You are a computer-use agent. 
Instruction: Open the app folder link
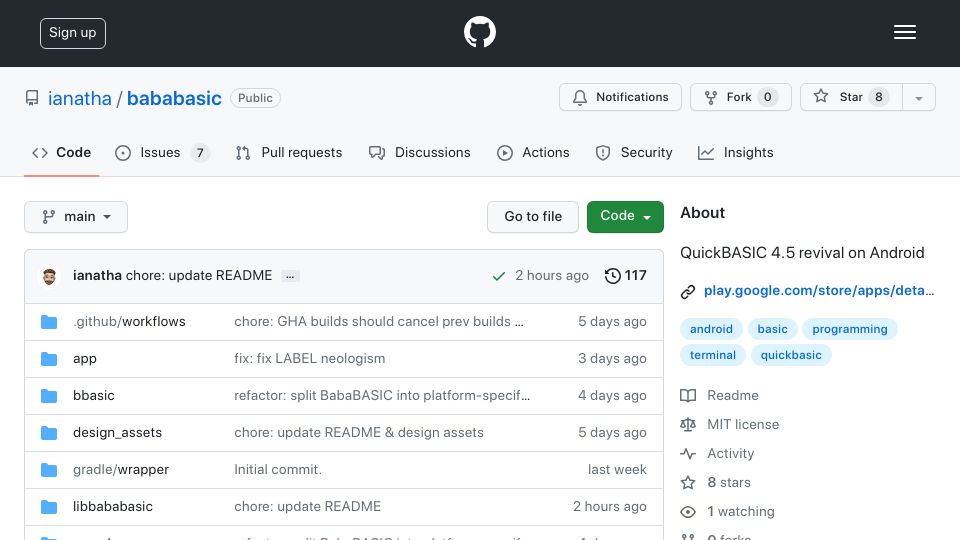tap(84, 359)
